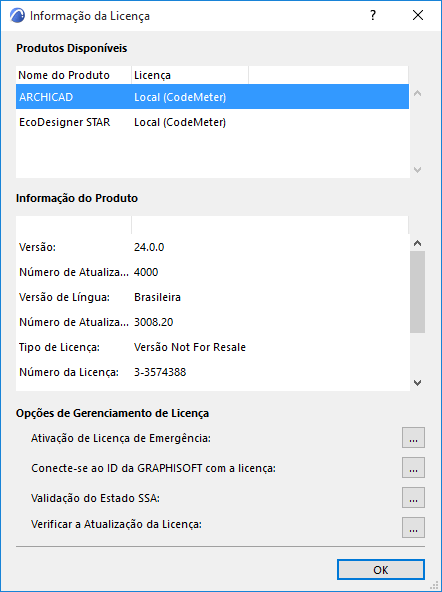Click products list scroll up arrow

tap(417, 93)
